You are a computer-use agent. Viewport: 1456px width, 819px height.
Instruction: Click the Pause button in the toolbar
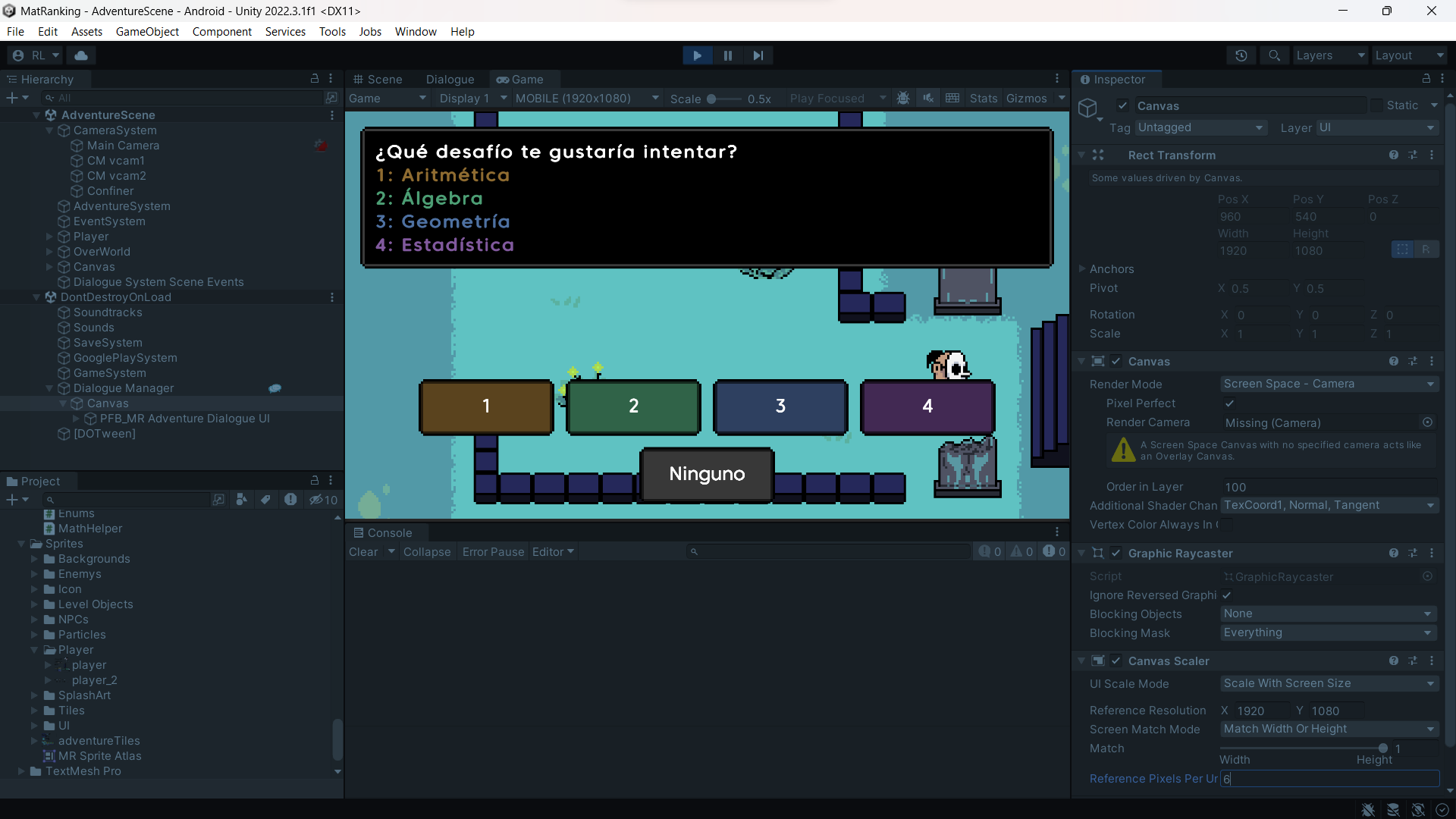coord(728,55)
